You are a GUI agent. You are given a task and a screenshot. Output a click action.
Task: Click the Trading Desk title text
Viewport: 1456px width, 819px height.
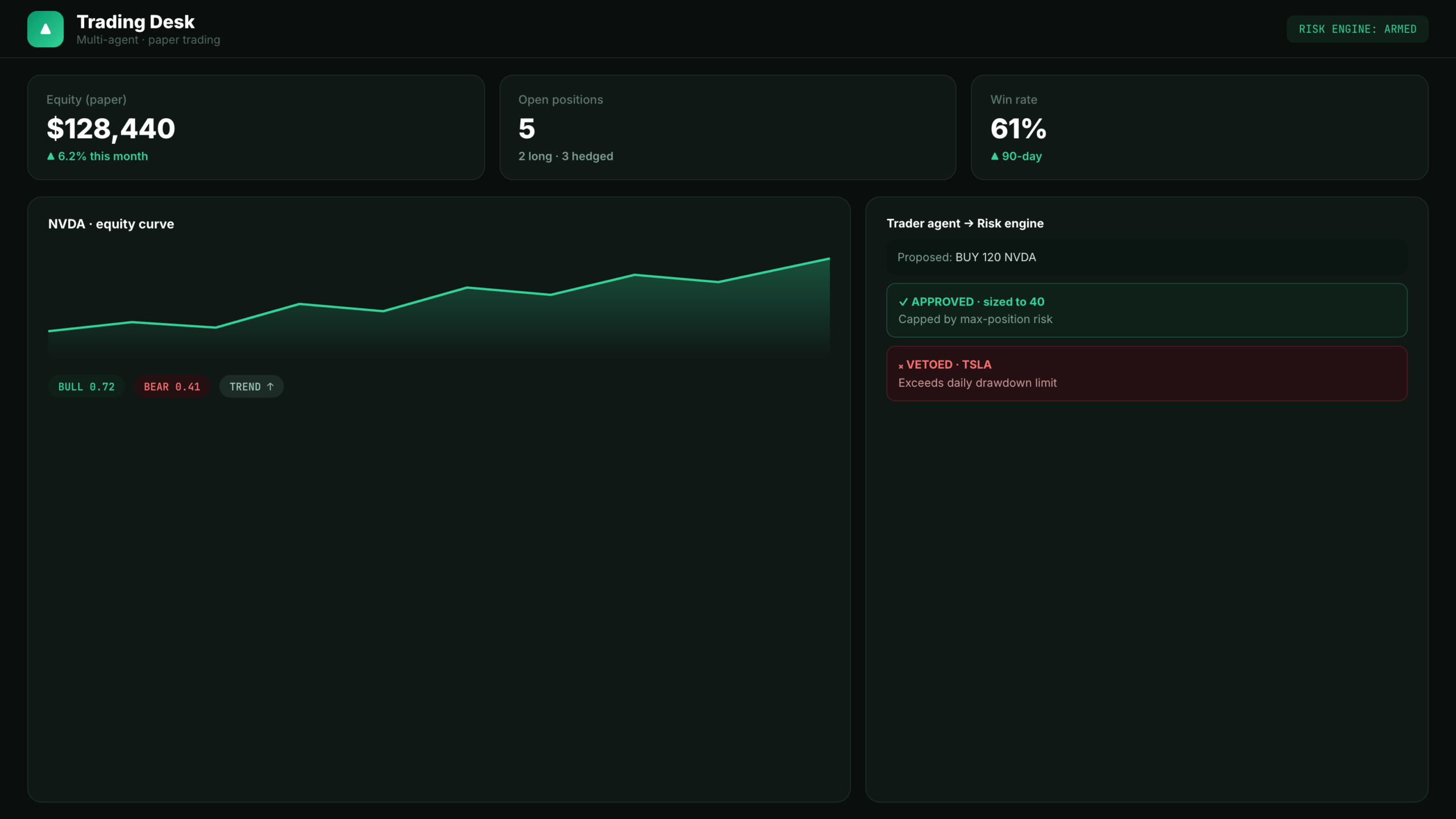click(135, 22)
